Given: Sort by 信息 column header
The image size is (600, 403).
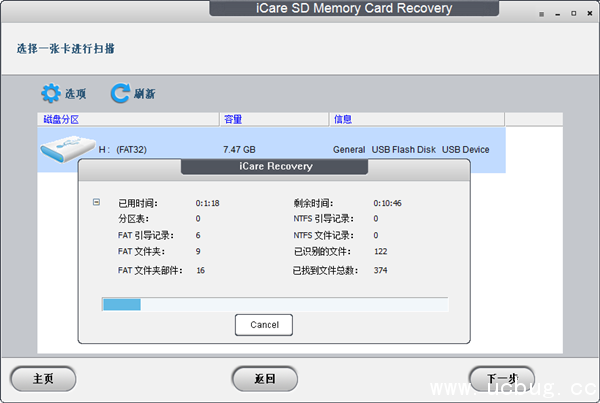Looking at the screenshot, I should point(417,119).
